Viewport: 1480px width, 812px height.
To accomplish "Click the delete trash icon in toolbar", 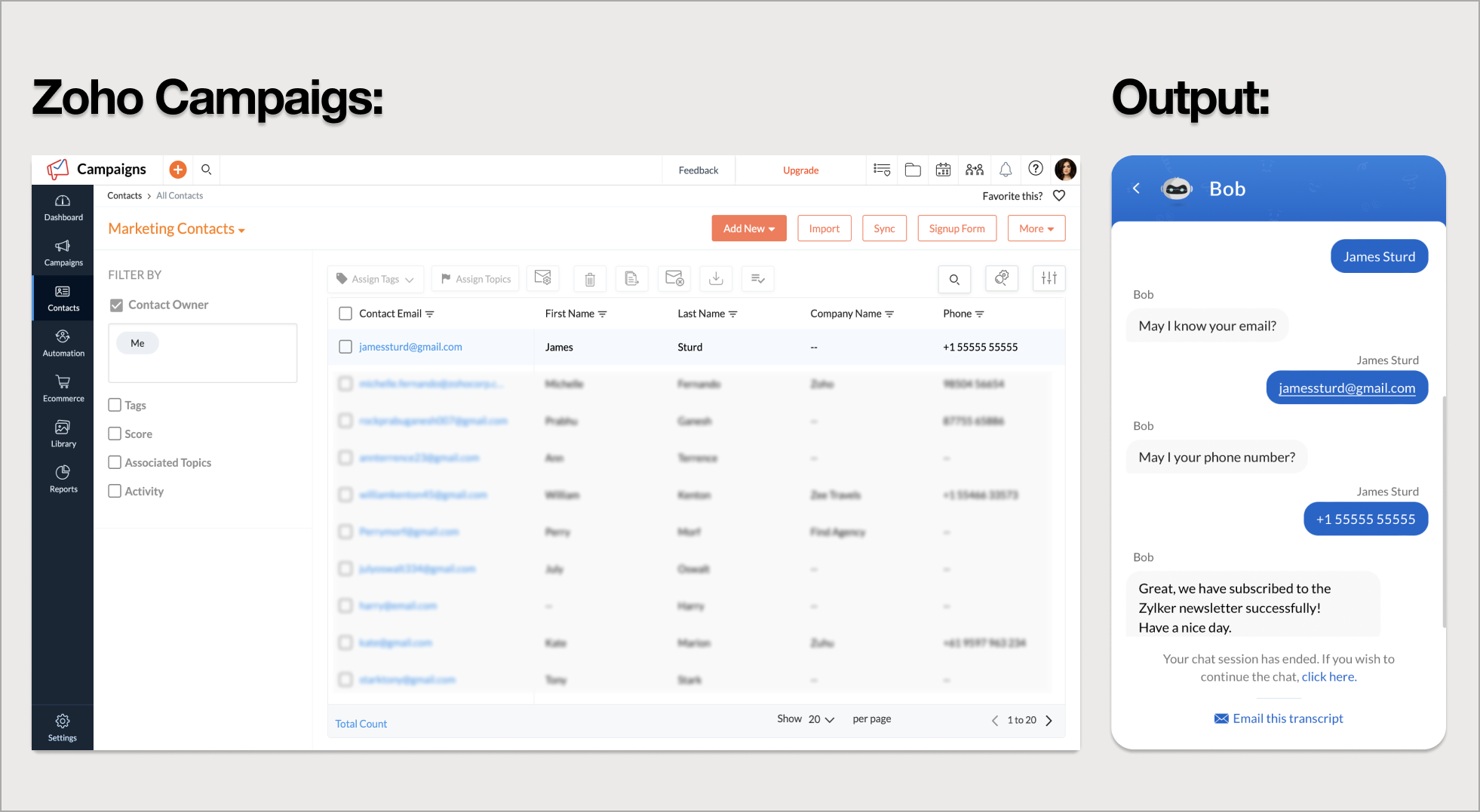I will 590,279.
